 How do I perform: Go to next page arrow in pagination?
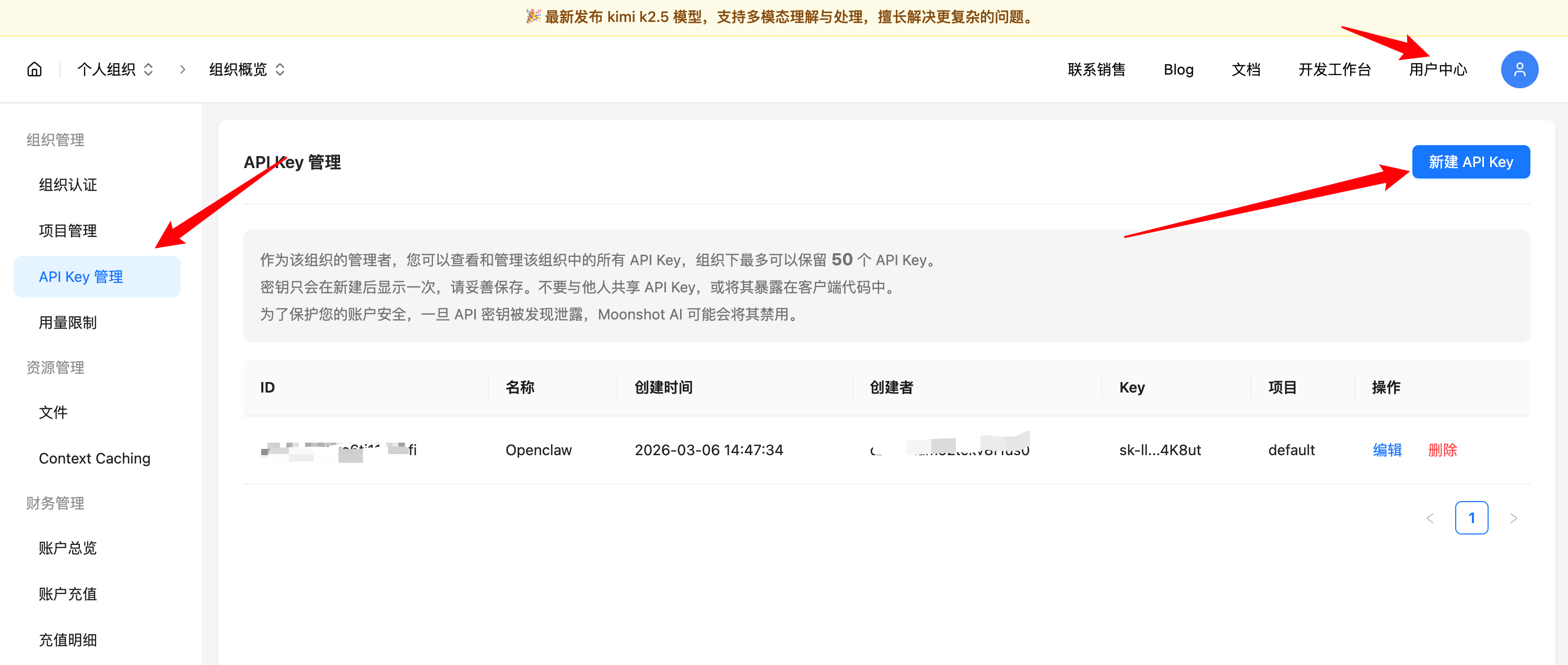click(x=1513, y=518)
